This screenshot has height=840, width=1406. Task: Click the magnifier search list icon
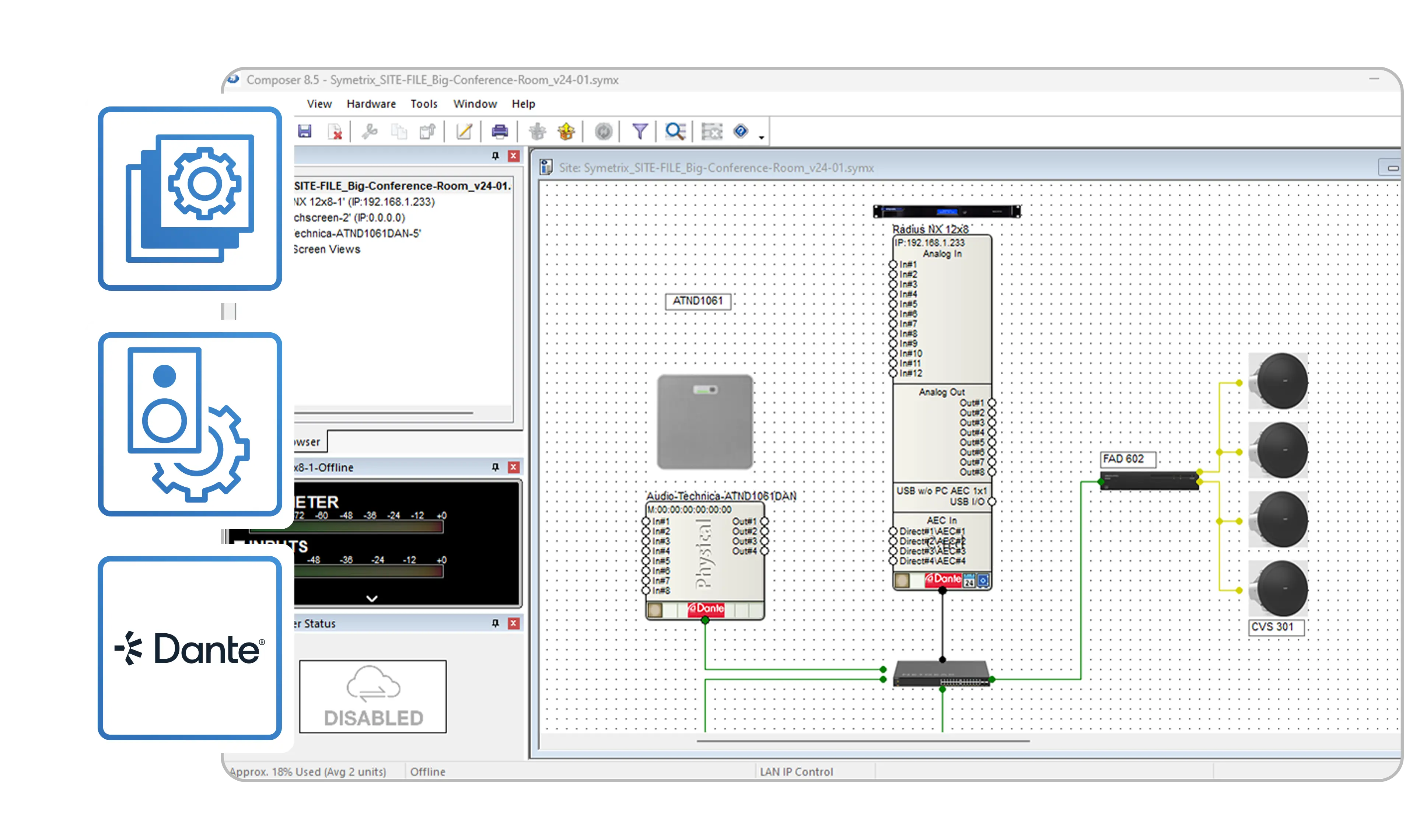point(675,132)
